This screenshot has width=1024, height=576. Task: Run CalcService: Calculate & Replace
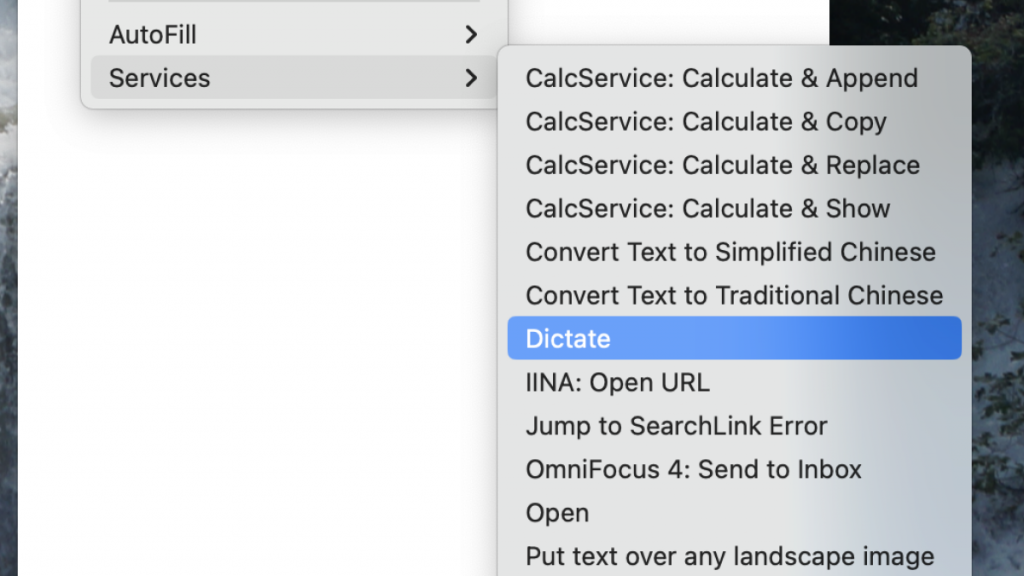coord(722,165)
